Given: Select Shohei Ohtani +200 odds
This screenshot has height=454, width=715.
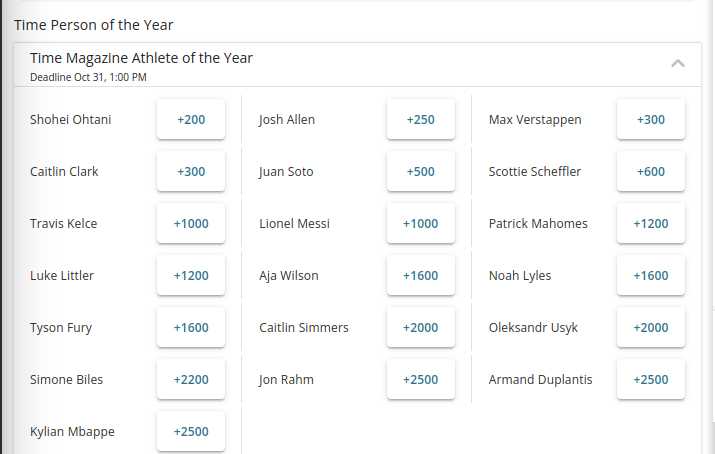Looking at the screenshot, I should click(191, 120).
